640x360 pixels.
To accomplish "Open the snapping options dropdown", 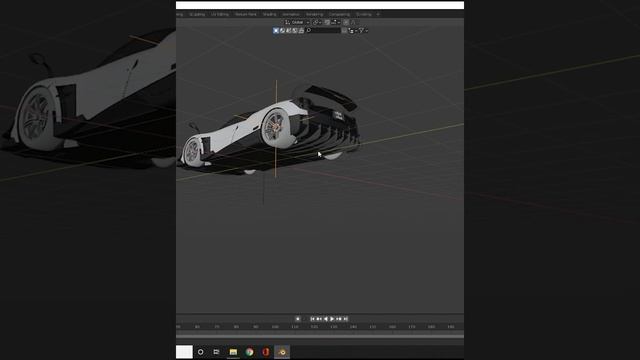I will coord(336,22).
